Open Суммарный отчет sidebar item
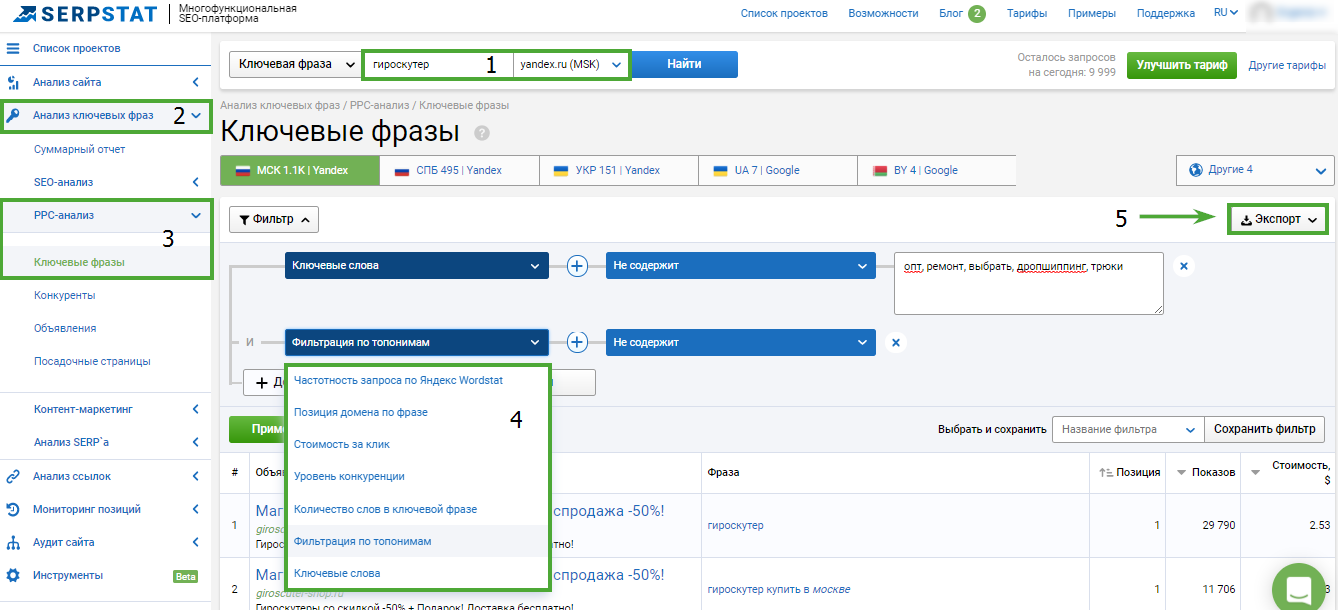The height and width of the screenshot is (610, 1338). [79, 149]
